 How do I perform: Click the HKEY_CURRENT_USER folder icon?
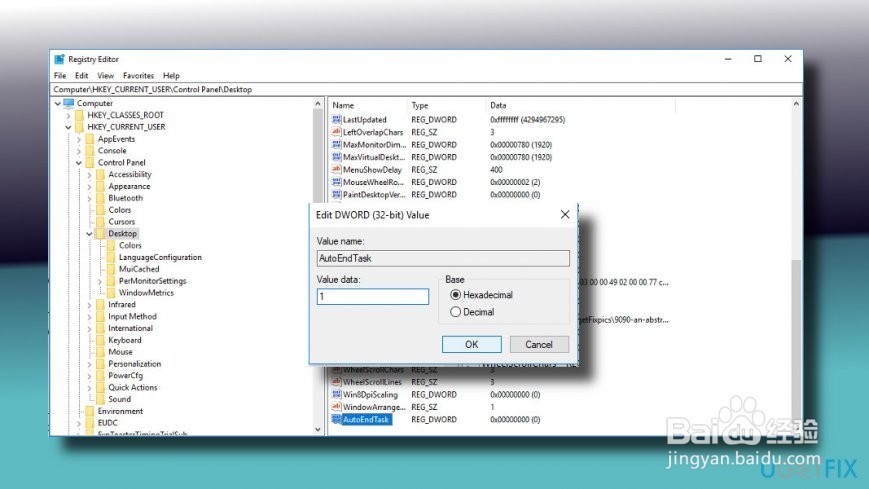pyautogui.click(x=79, y=127)
